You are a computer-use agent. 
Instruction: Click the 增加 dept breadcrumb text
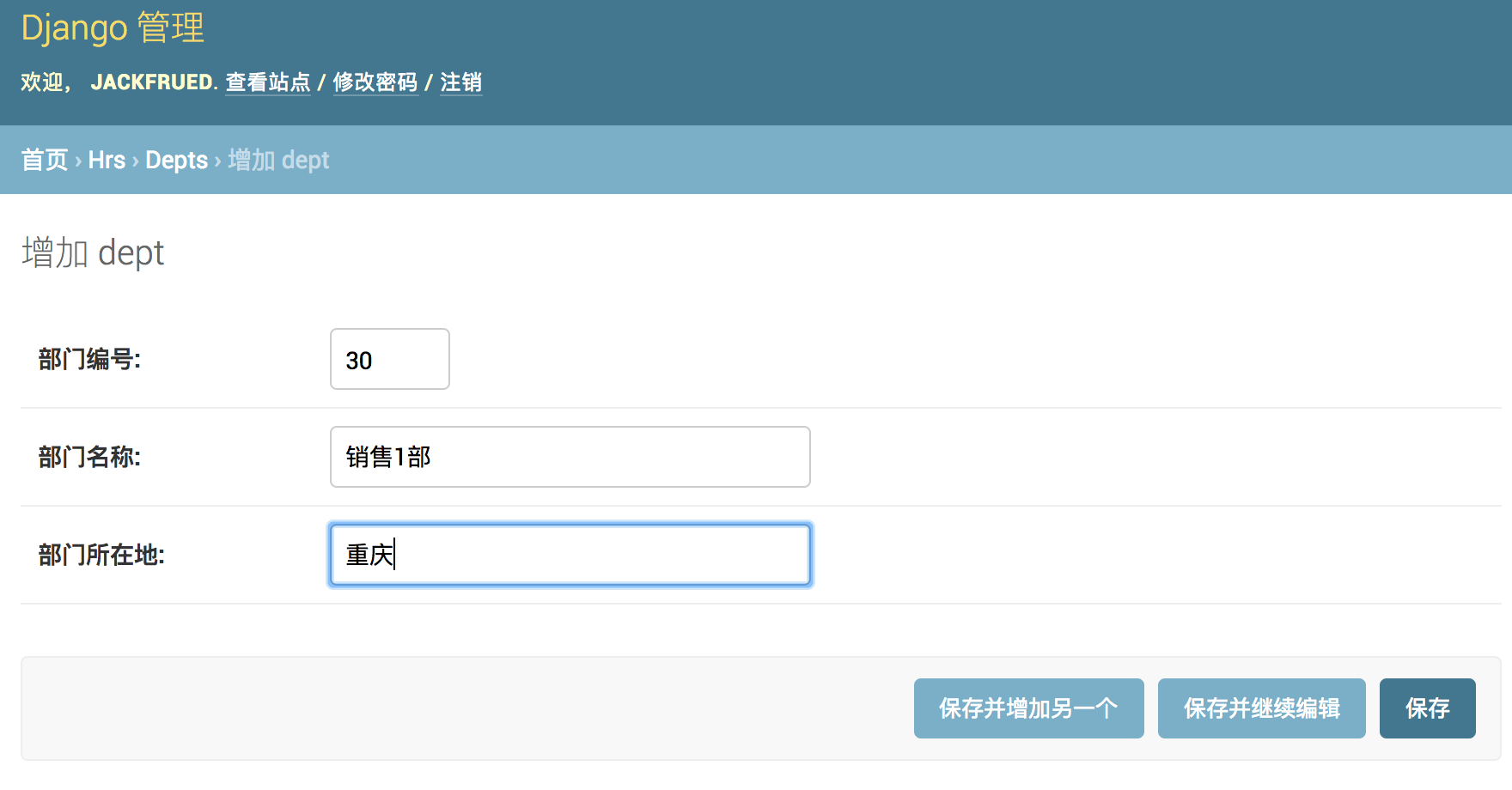[278, 160]
